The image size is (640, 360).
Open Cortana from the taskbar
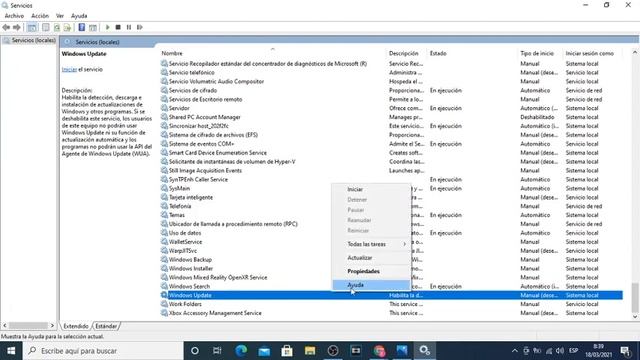click(x=195, y=351)
